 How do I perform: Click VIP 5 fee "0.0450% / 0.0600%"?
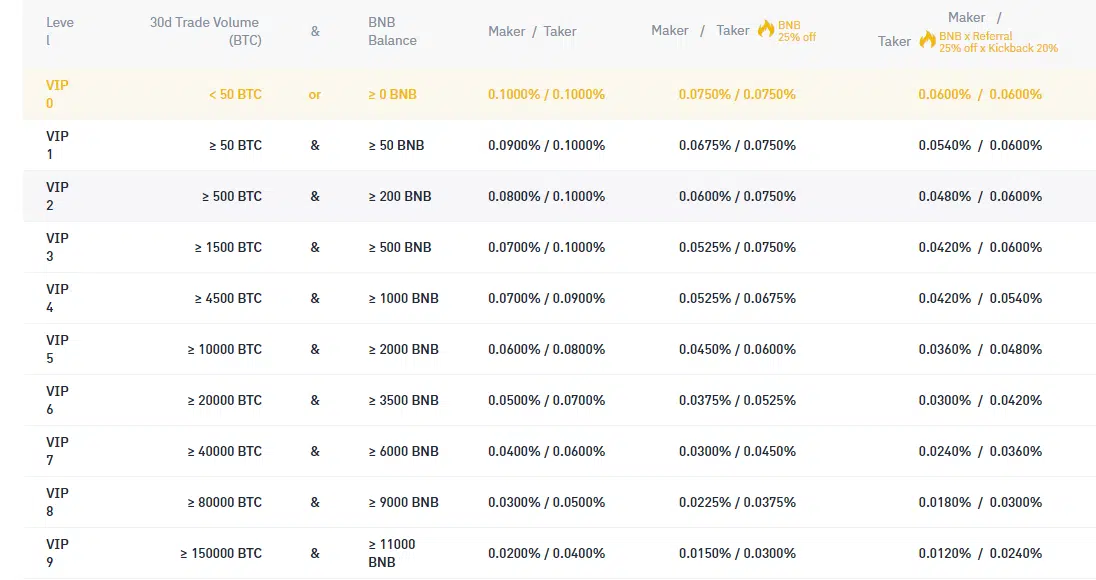[x=737, y=349]
